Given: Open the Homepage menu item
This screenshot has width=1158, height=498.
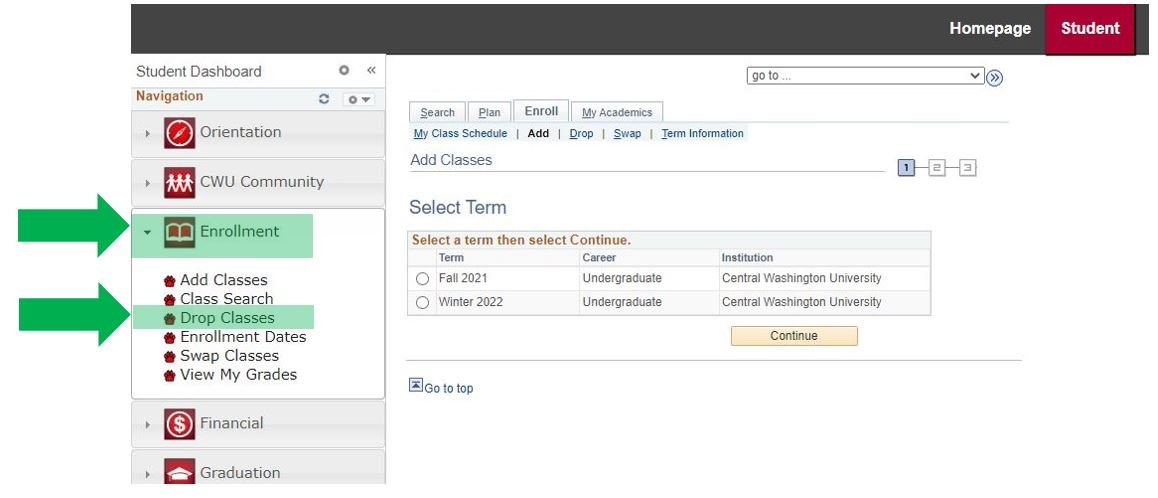Looking at the screenshot, I should (x=990, y=28).
